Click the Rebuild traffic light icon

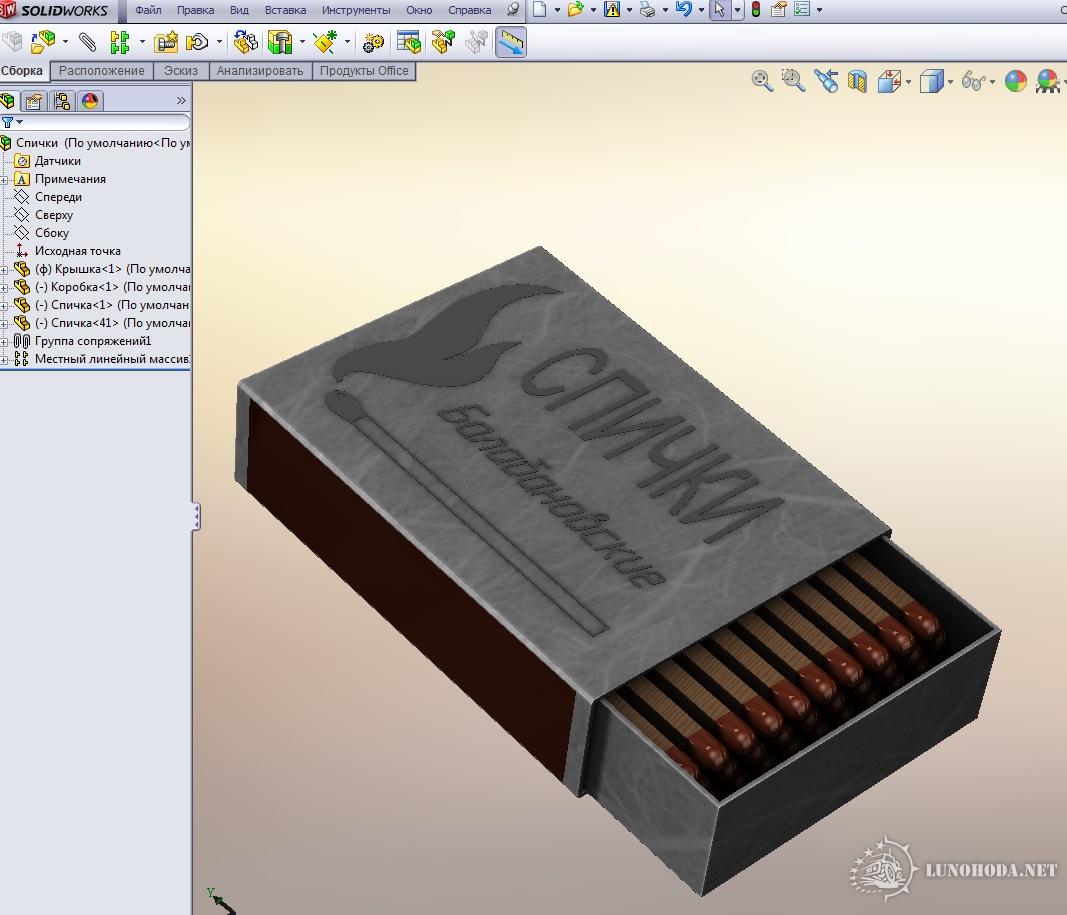click(x=755, y=10)
